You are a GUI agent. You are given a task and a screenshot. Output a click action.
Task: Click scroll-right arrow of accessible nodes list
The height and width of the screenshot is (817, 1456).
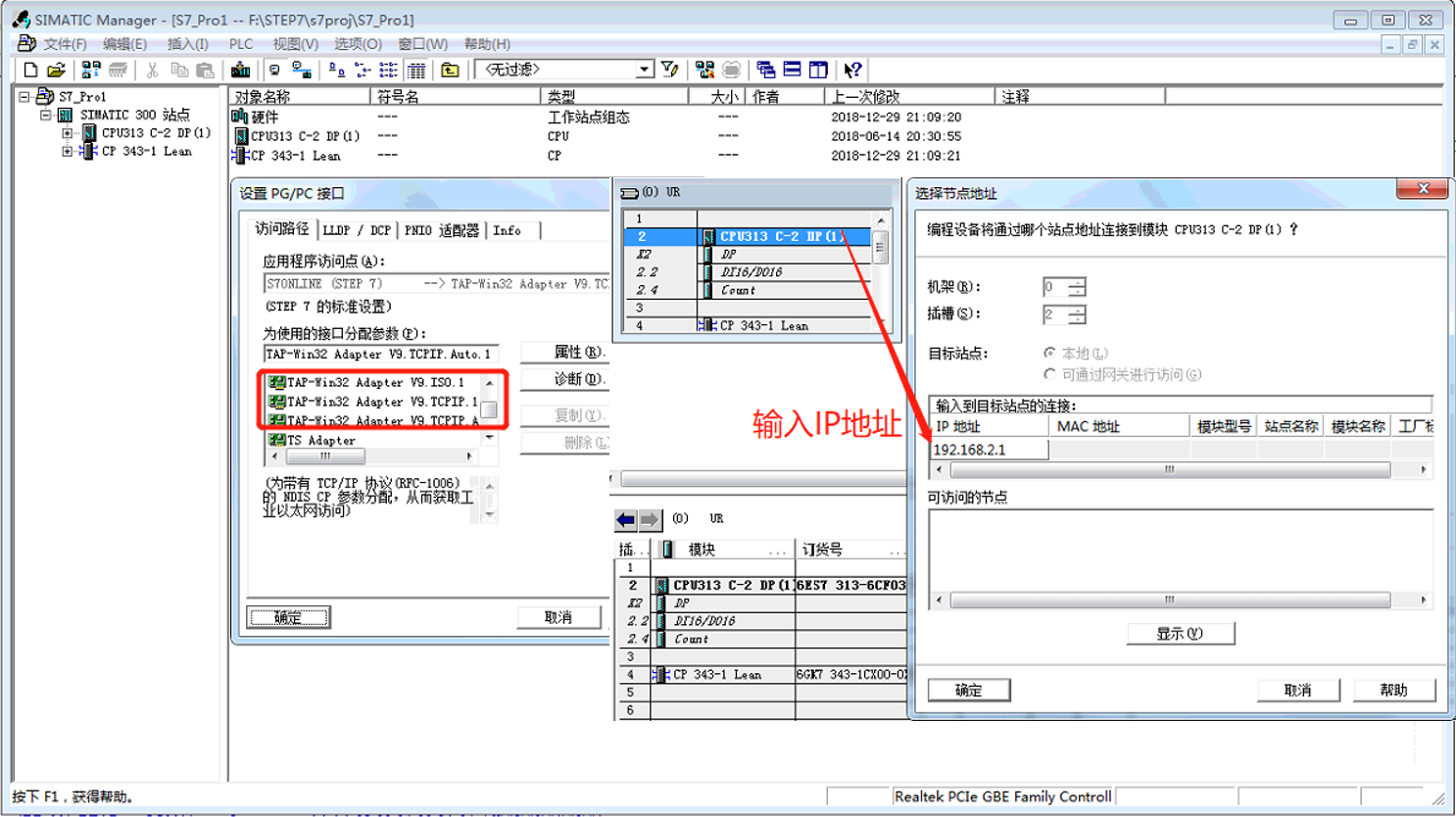pyautogui.click(x=1424, y=600)
